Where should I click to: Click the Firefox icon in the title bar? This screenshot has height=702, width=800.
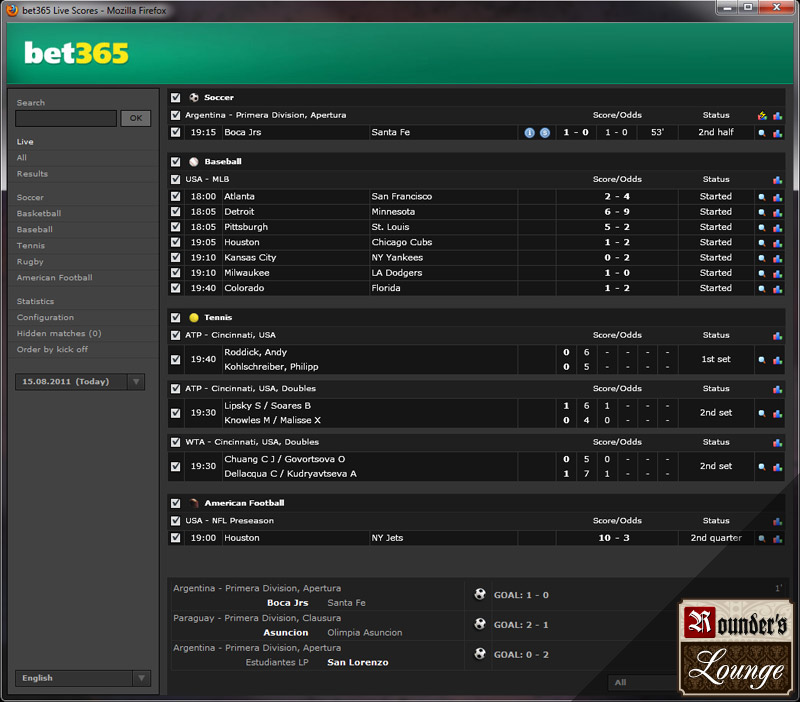(12, 10)
